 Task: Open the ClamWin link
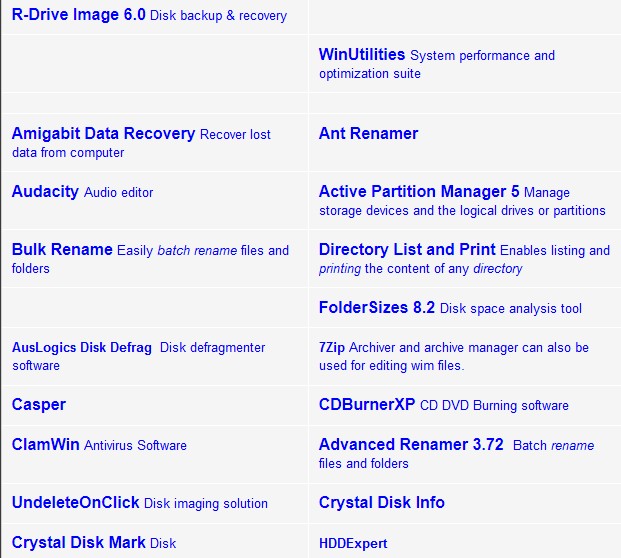(x=46, y=445)
